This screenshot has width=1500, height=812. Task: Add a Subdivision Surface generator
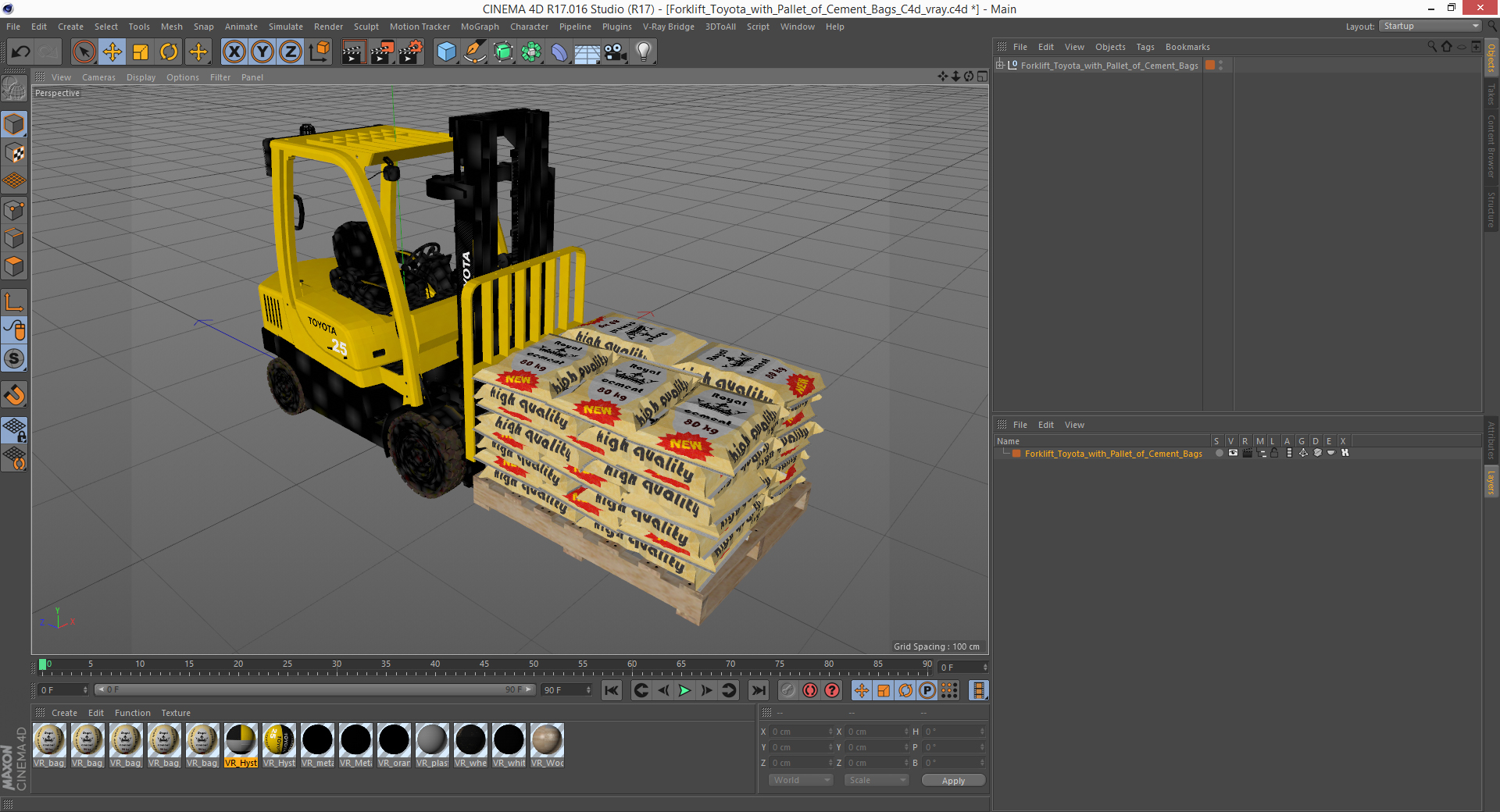503,52
